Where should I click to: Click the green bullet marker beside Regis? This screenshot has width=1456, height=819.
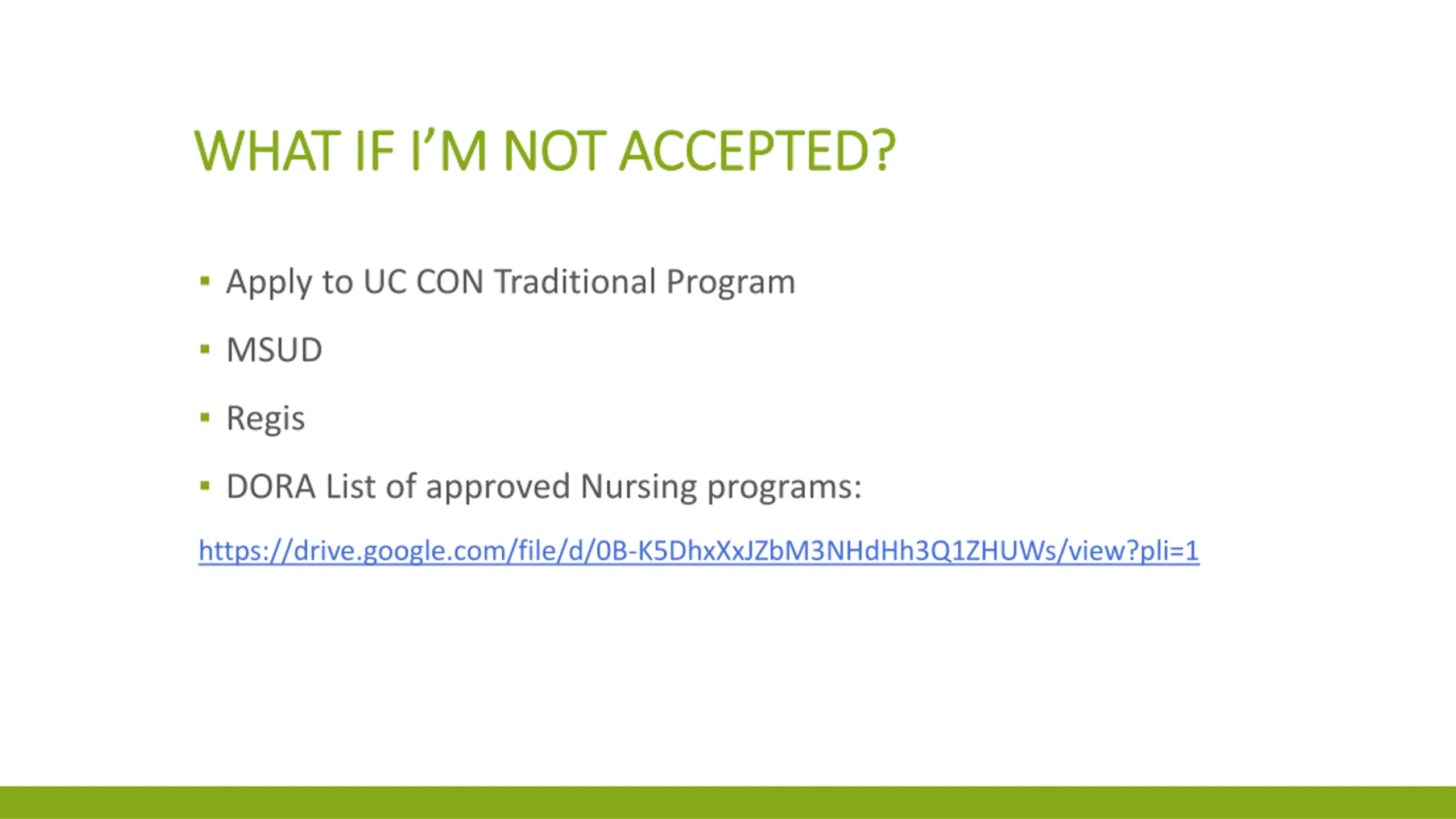tap(205, 418)
